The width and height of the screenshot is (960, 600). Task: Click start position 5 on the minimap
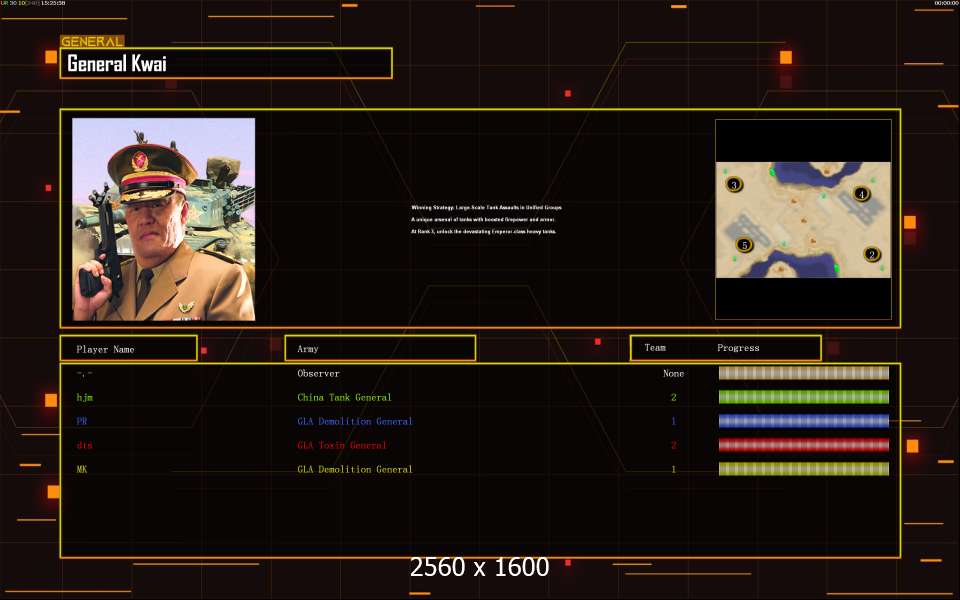click(x=743, y=245)
